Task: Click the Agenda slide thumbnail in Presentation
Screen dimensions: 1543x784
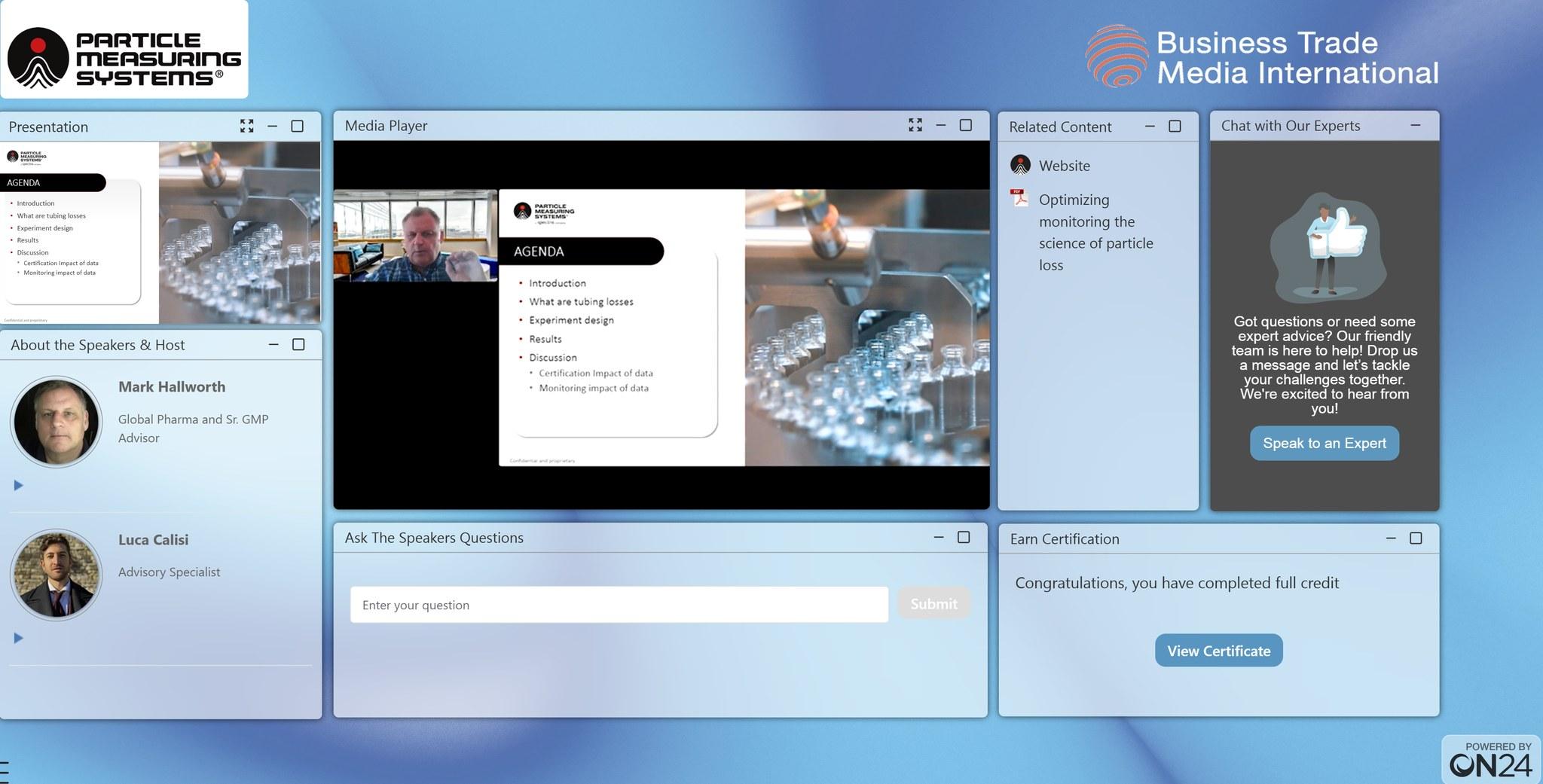Action: pyautogui.click(x=160, y=233)
